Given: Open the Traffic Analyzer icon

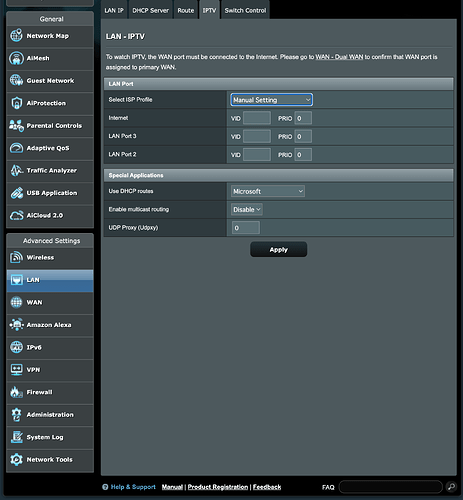Looking at the screenshot, I should (x=16, y=170).
